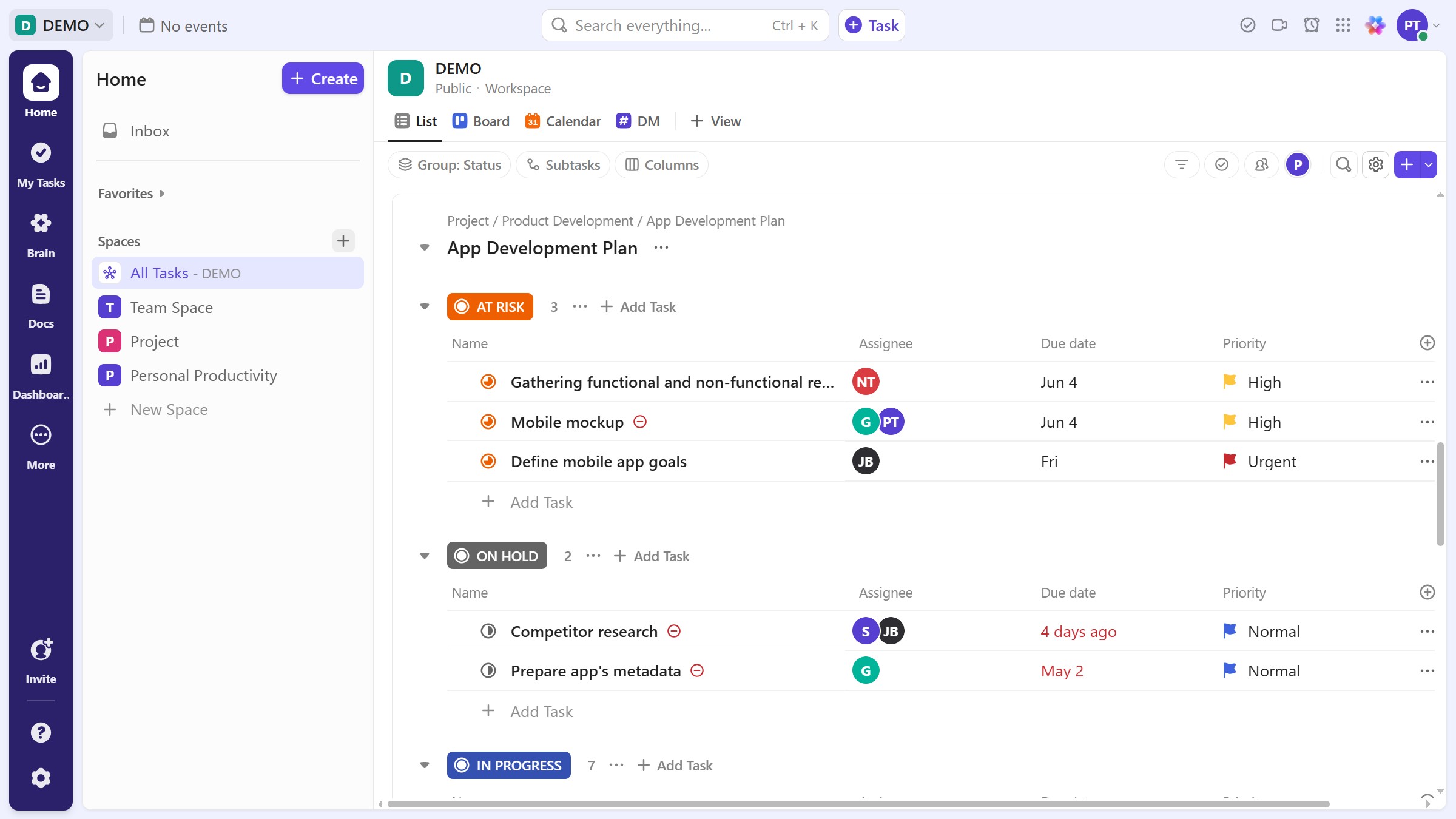This screenshot has height=819, width=1456.
Task: Open the Calendar view tab
Action: click(562, 121)
